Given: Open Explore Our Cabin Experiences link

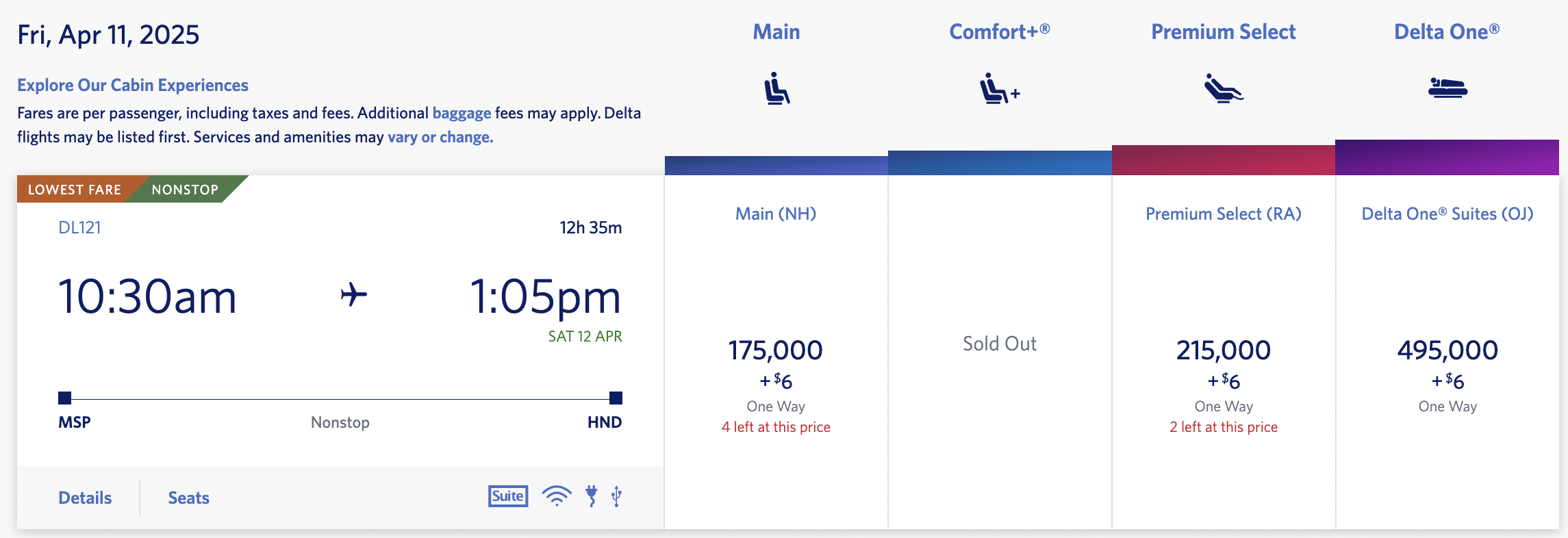Looking at the screenshot, I should [x=133, y=86].
